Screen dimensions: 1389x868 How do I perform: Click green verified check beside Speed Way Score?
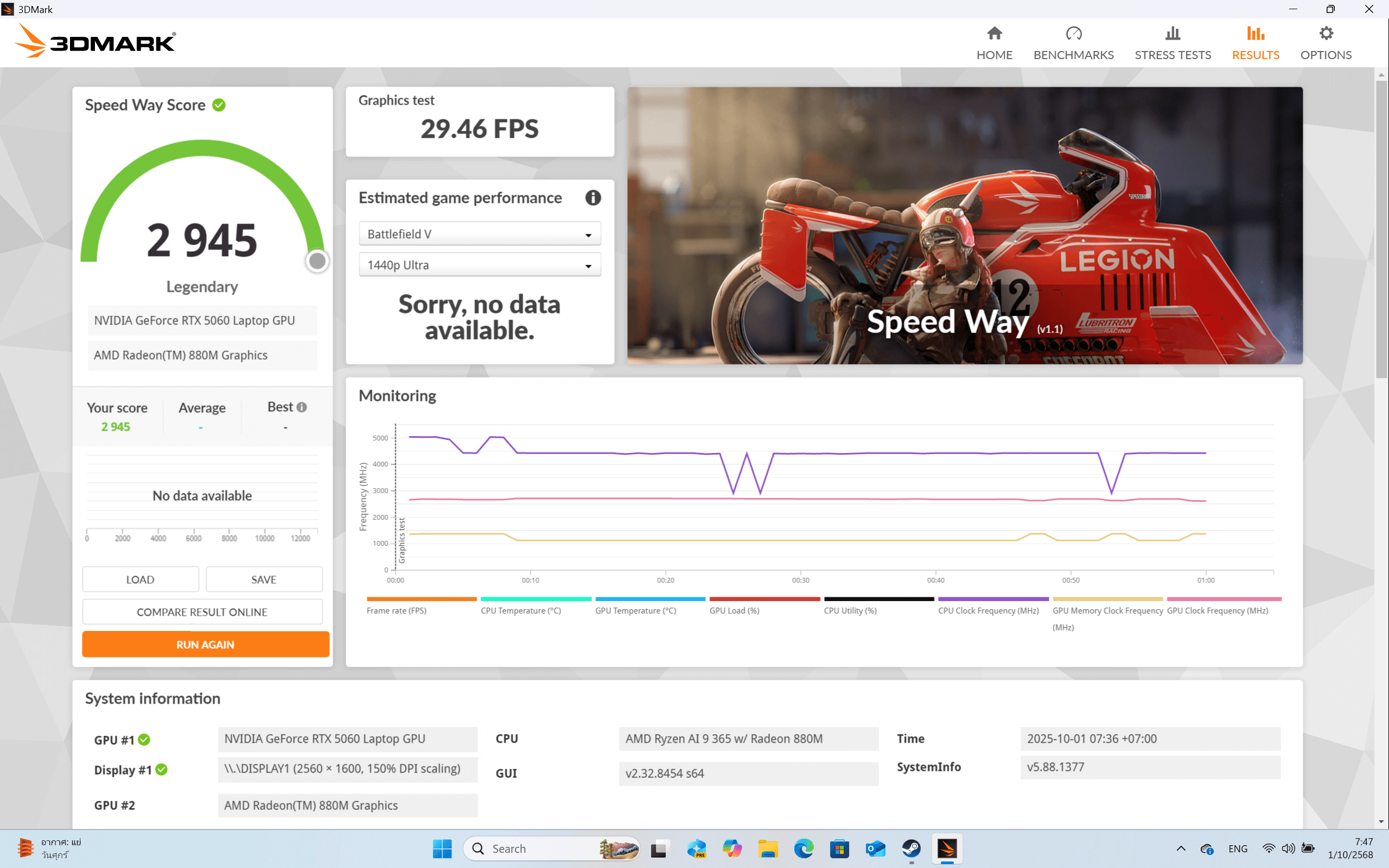[x=219, y=105]
